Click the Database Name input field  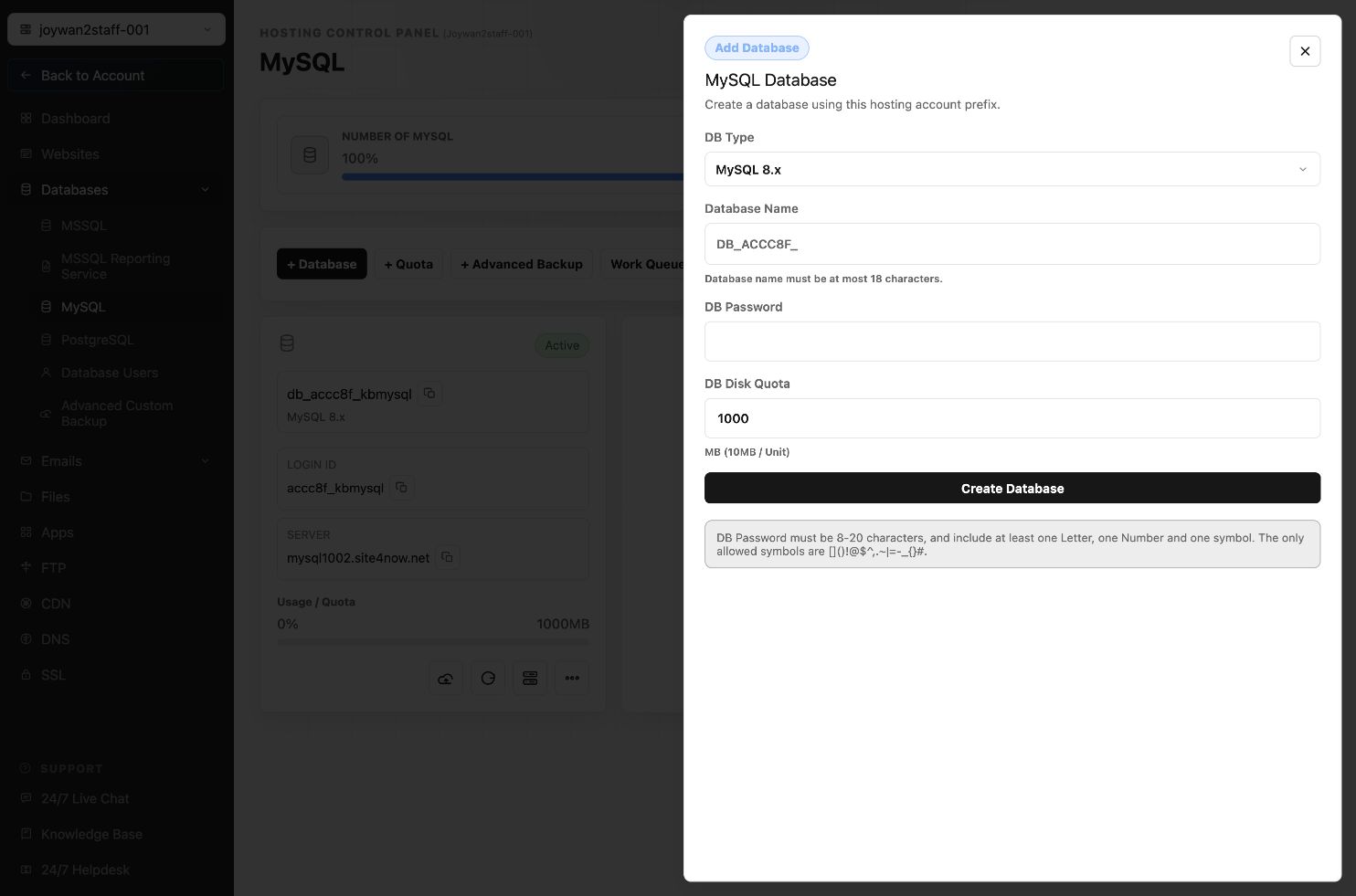(x=1012, y=244)
